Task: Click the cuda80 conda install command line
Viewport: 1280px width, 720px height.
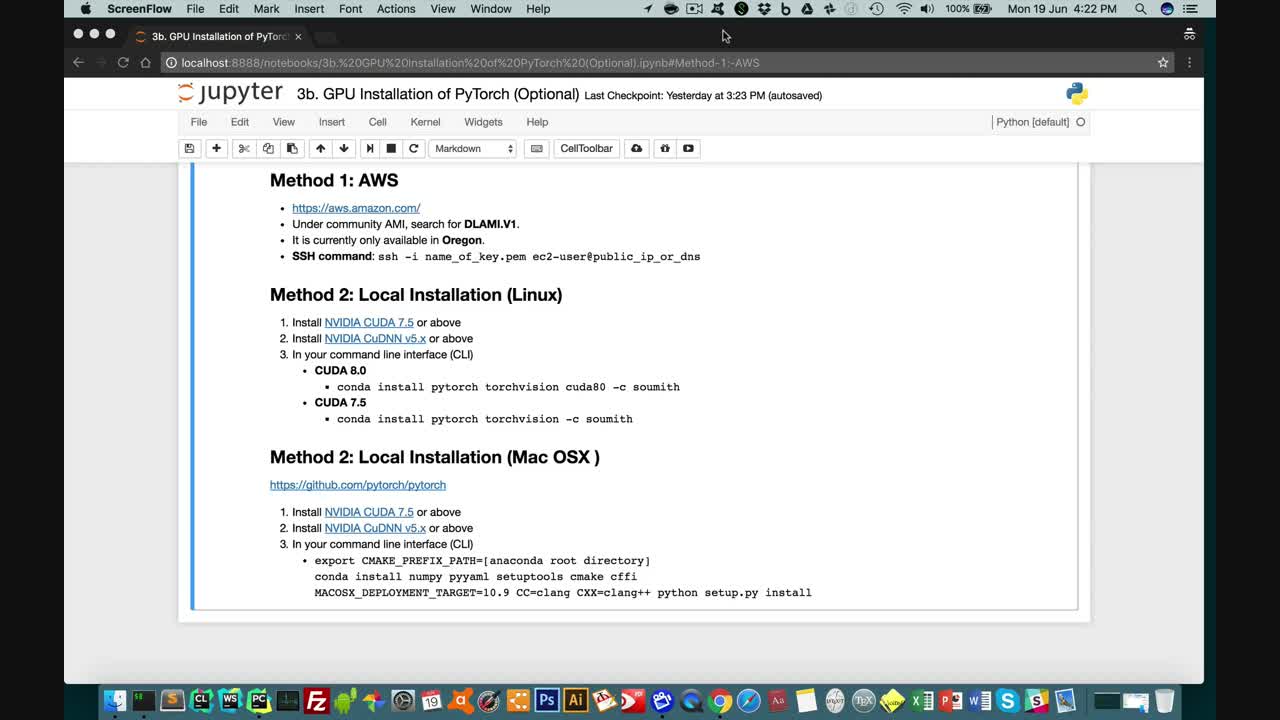Action: pos(508,387)
